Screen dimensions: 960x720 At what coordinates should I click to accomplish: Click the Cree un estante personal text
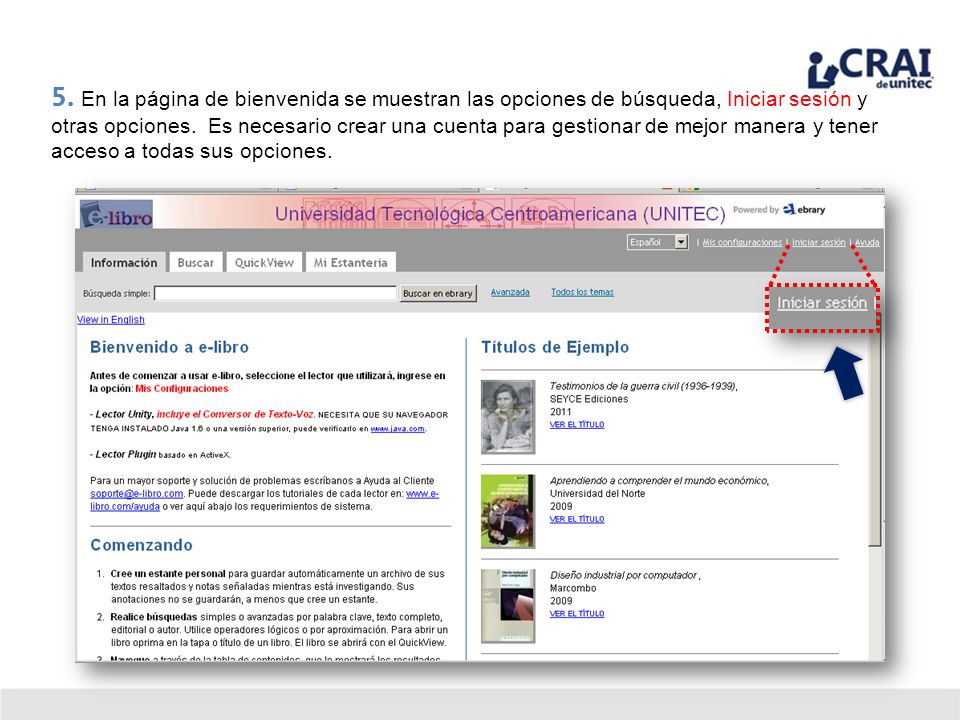click(168, 574)
